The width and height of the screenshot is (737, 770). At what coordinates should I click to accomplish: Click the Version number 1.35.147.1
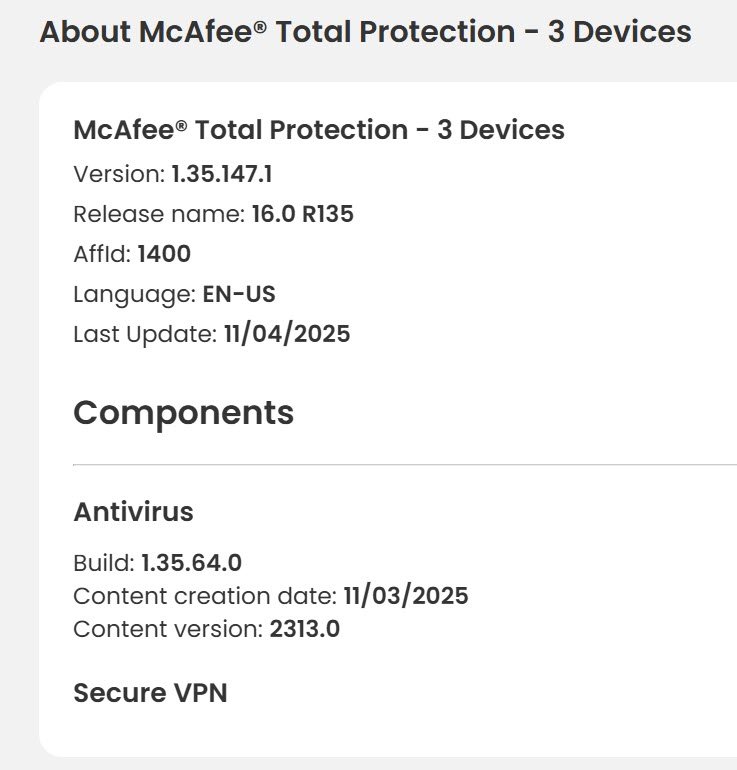coord(222,174)
